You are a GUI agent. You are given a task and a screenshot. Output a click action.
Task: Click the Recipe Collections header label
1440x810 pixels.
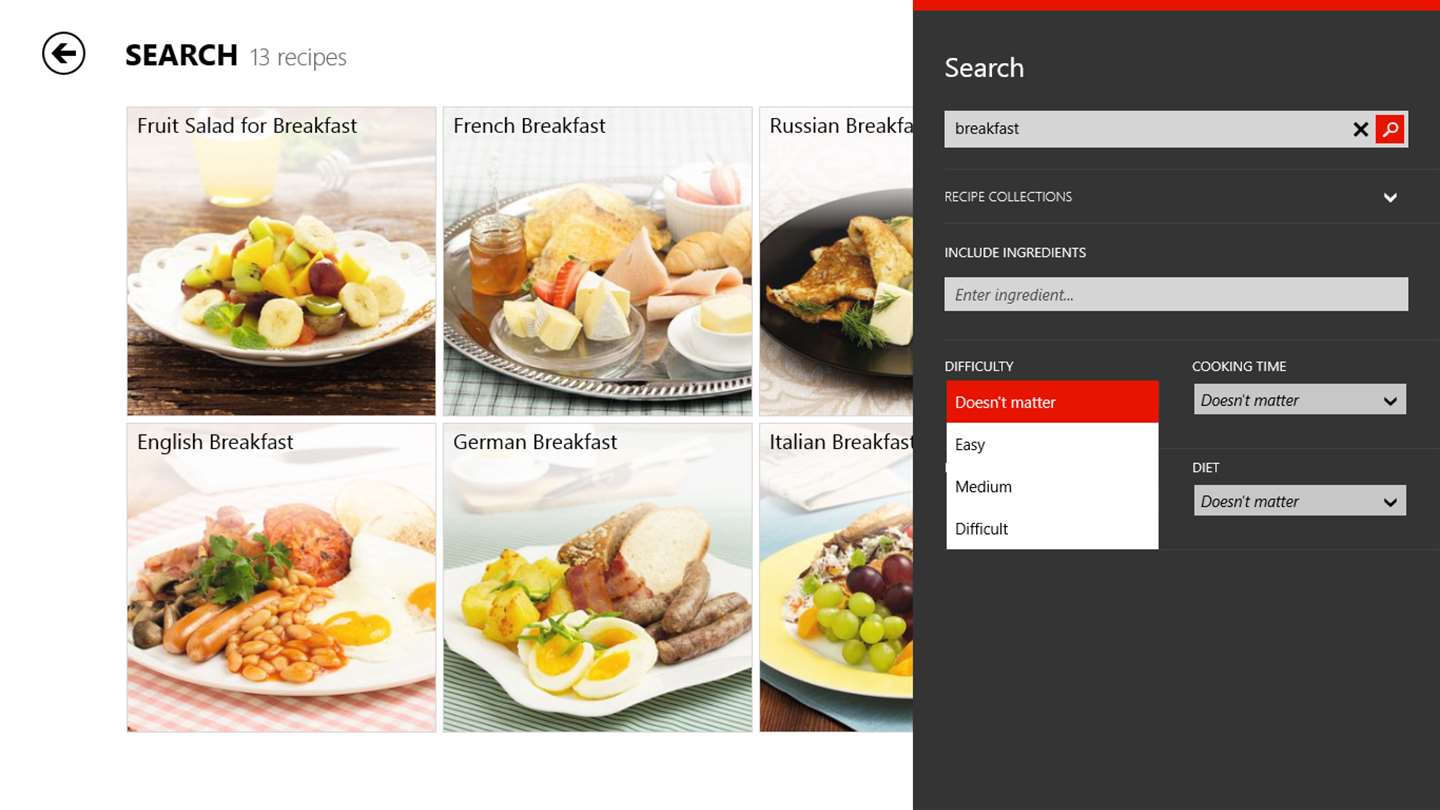coord(1008,197)
